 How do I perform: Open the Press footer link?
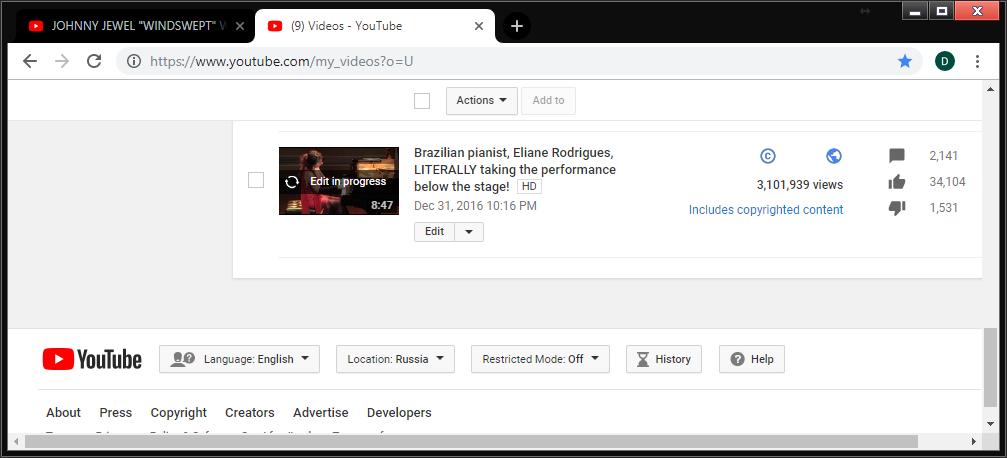116,412
